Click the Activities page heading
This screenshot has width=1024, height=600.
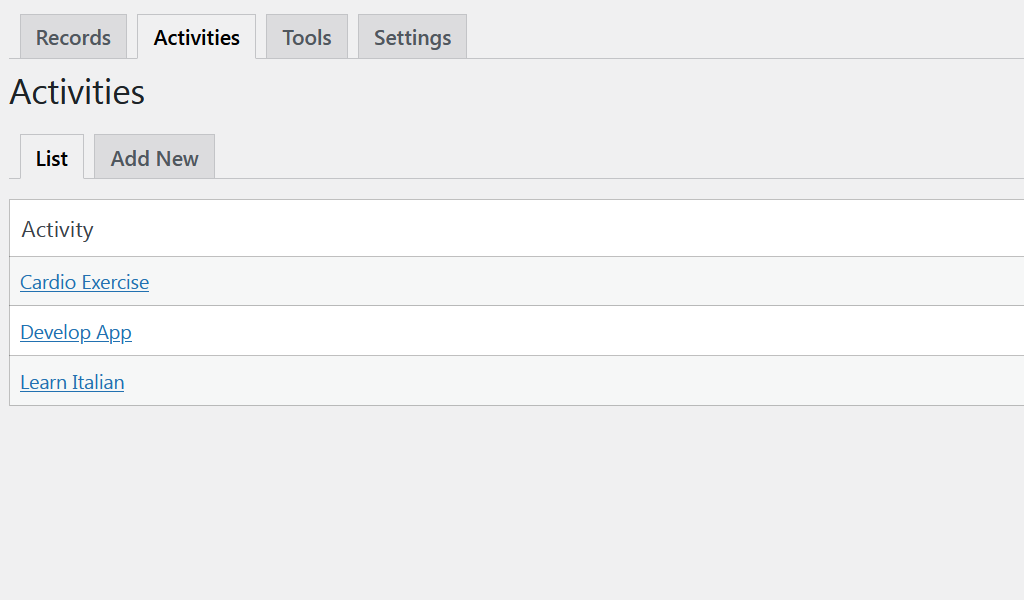click(x=77, y=91)
